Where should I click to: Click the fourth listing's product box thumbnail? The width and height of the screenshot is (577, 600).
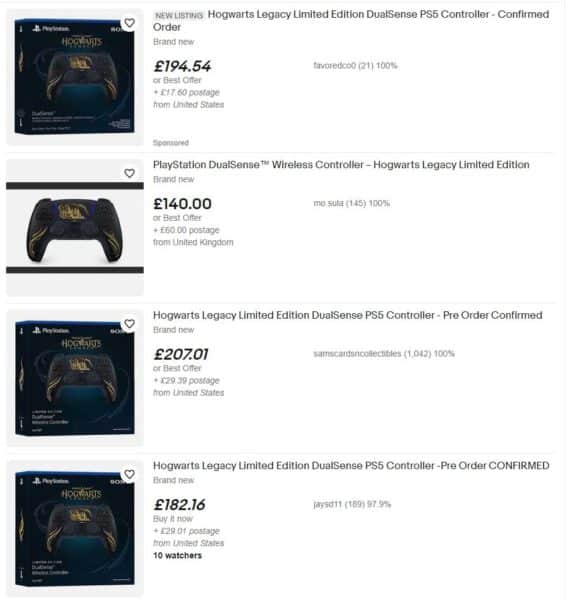(75, 529)
